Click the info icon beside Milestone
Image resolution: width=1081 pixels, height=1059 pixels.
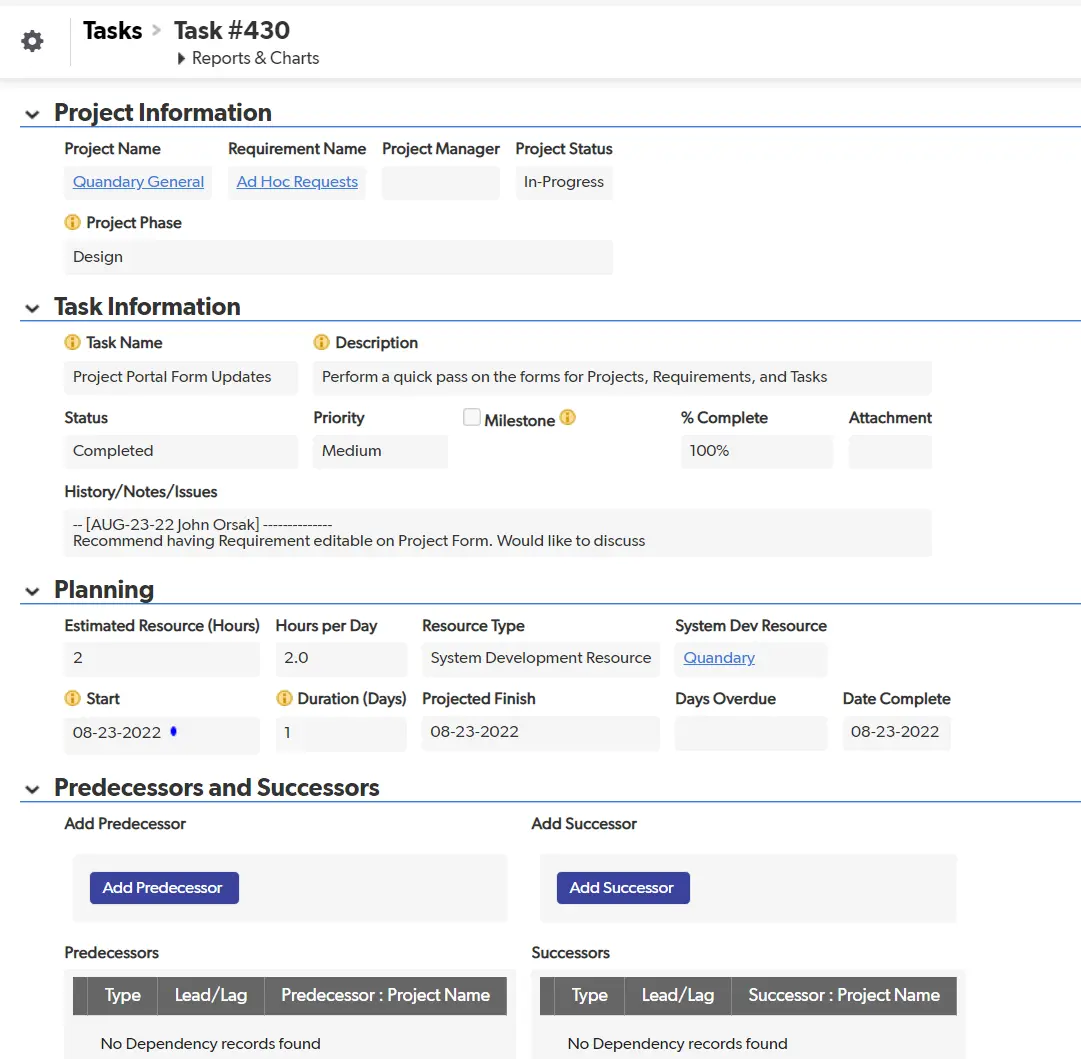tap(567, 417)
